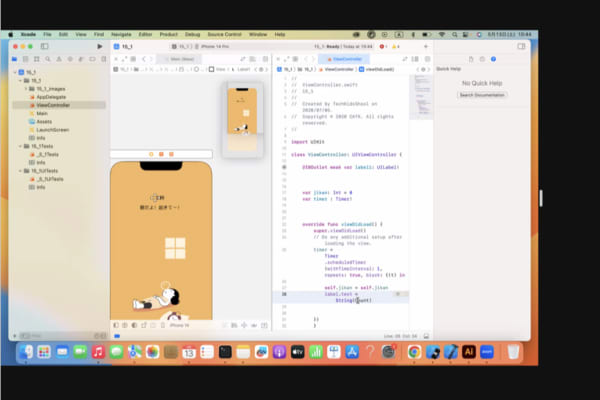
Task: Select the Japanese label on the canvas
Action: 159,207
